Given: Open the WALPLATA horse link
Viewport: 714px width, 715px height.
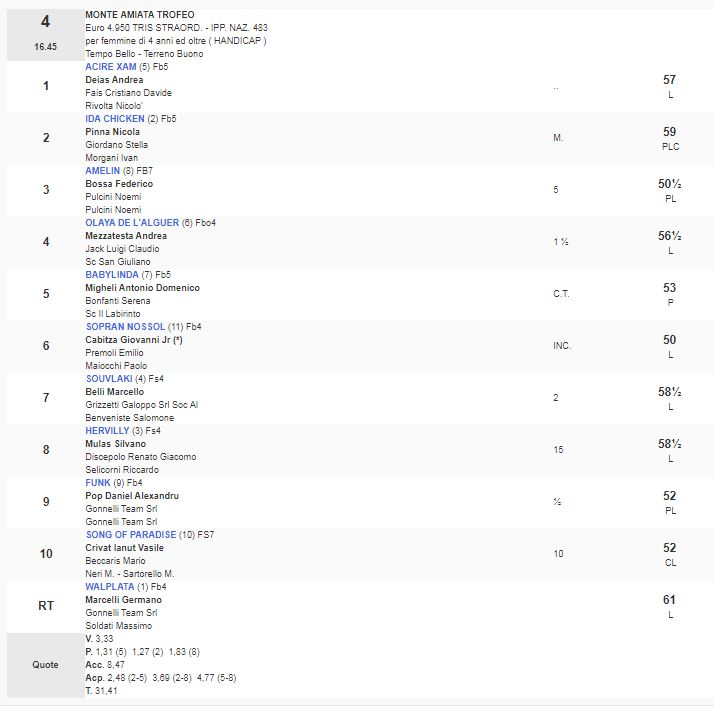Looking at the screenshot, I should coord(110,587).
